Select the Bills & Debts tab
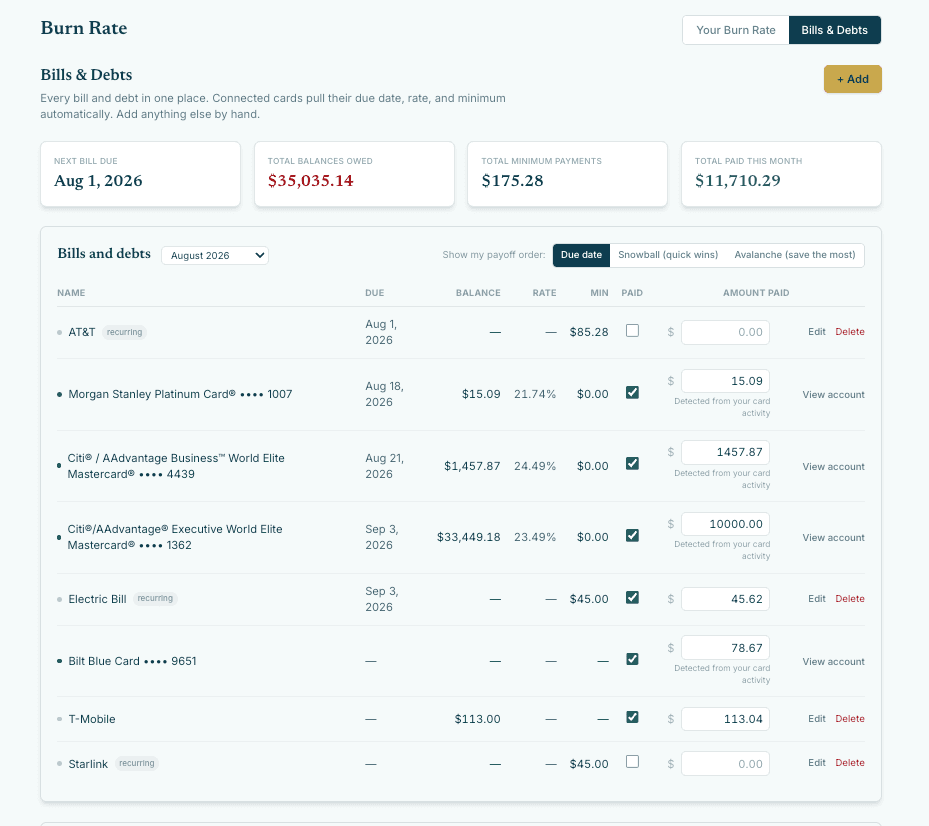Viewport: 929px width, 826px height. [x=834, y=30]
